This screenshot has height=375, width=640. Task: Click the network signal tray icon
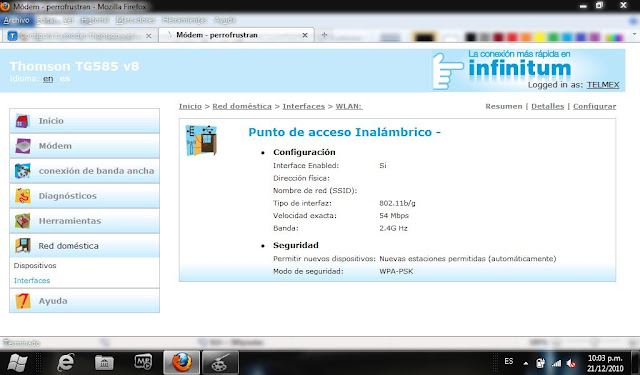coord(556,363)
